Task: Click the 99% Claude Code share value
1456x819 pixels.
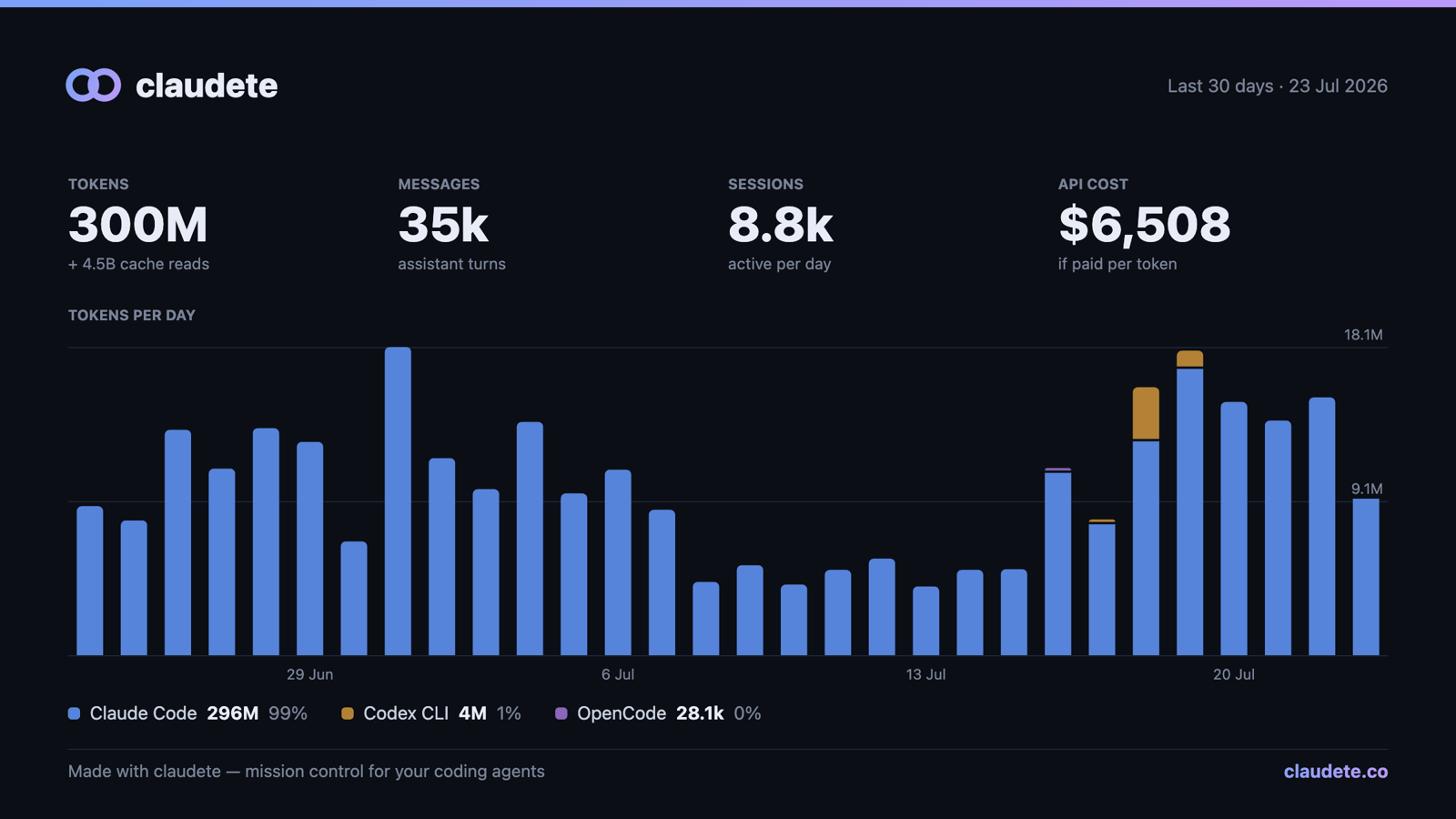Action: tap(288, 713)
